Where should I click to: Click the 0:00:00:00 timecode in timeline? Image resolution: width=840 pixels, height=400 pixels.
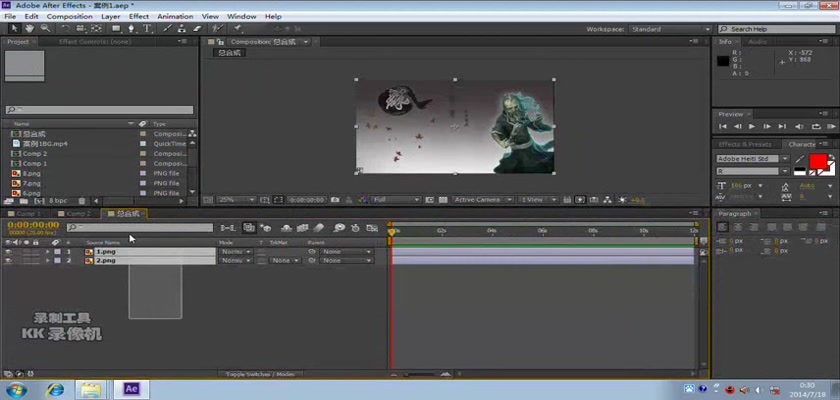click(33, 225)
